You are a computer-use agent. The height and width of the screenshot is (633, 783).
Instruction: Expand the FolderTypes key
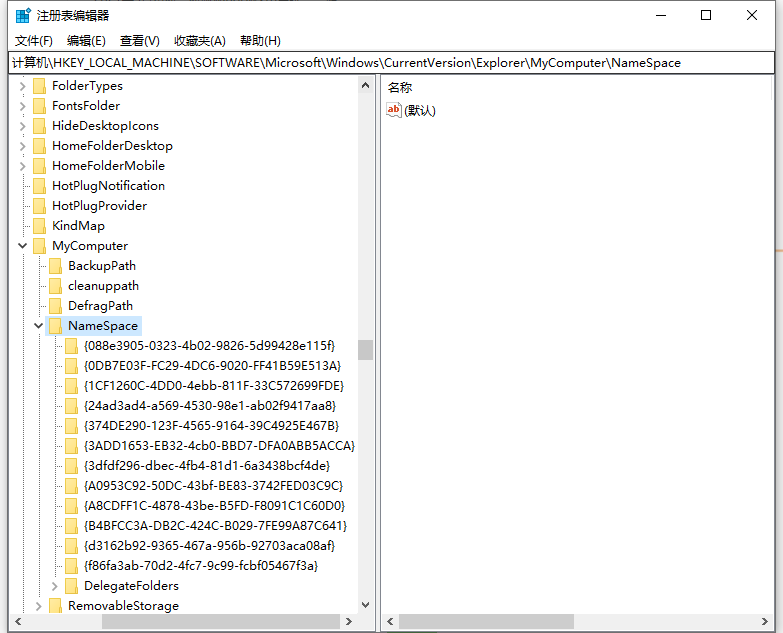pyautogui.click(x=23, y=86)
